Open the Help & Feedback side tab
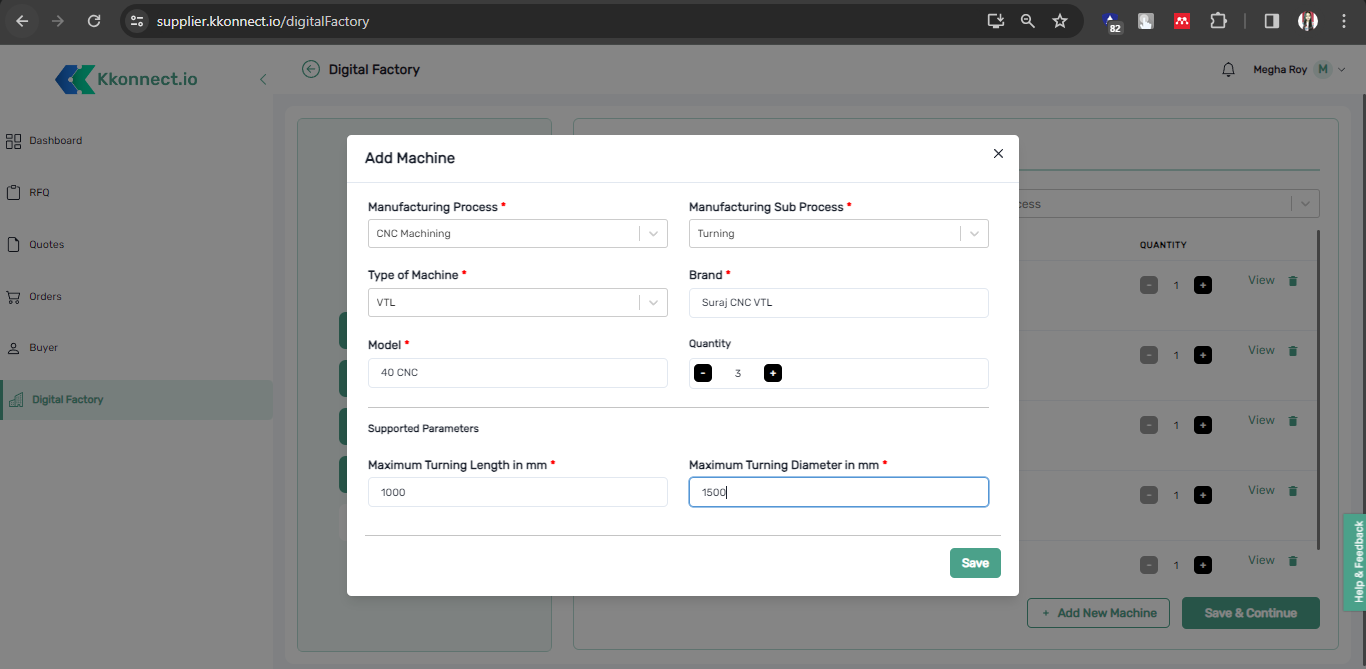The image size is (1366, 669). coord(1357,561)
